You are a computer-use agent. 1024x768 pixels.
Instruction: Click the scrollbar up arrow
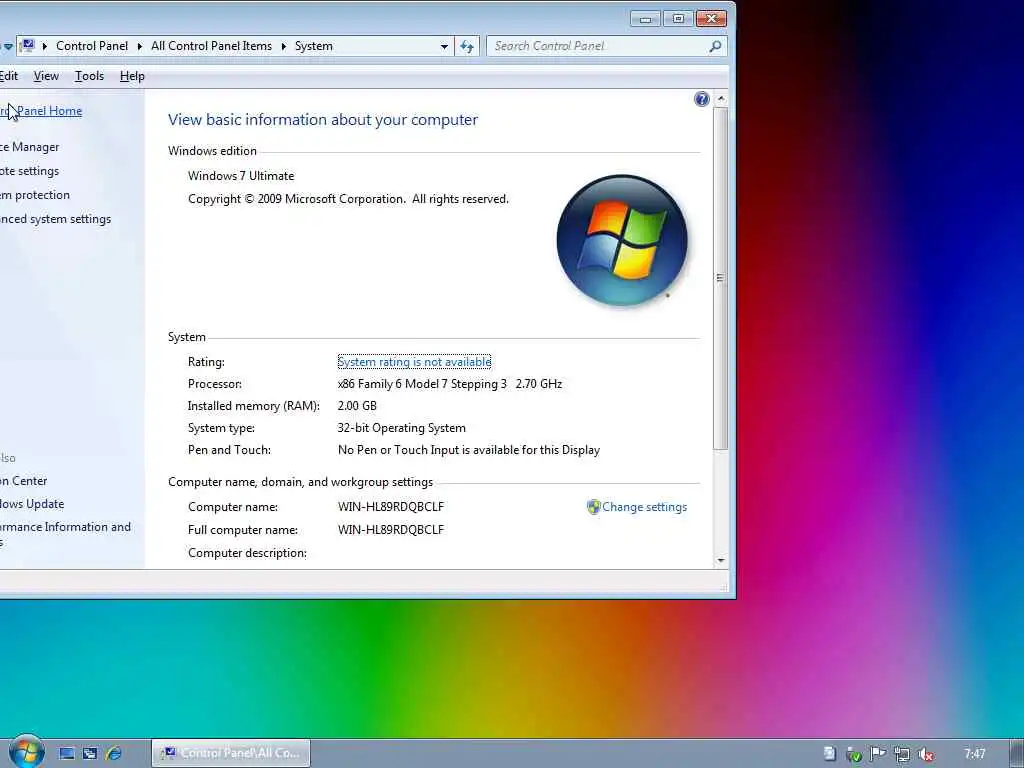(720, 99)
